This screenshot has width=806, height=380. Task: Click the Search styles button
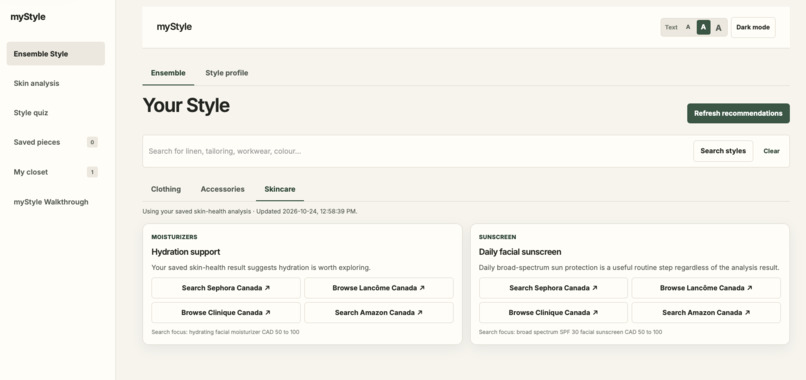[x=723, y=151]
